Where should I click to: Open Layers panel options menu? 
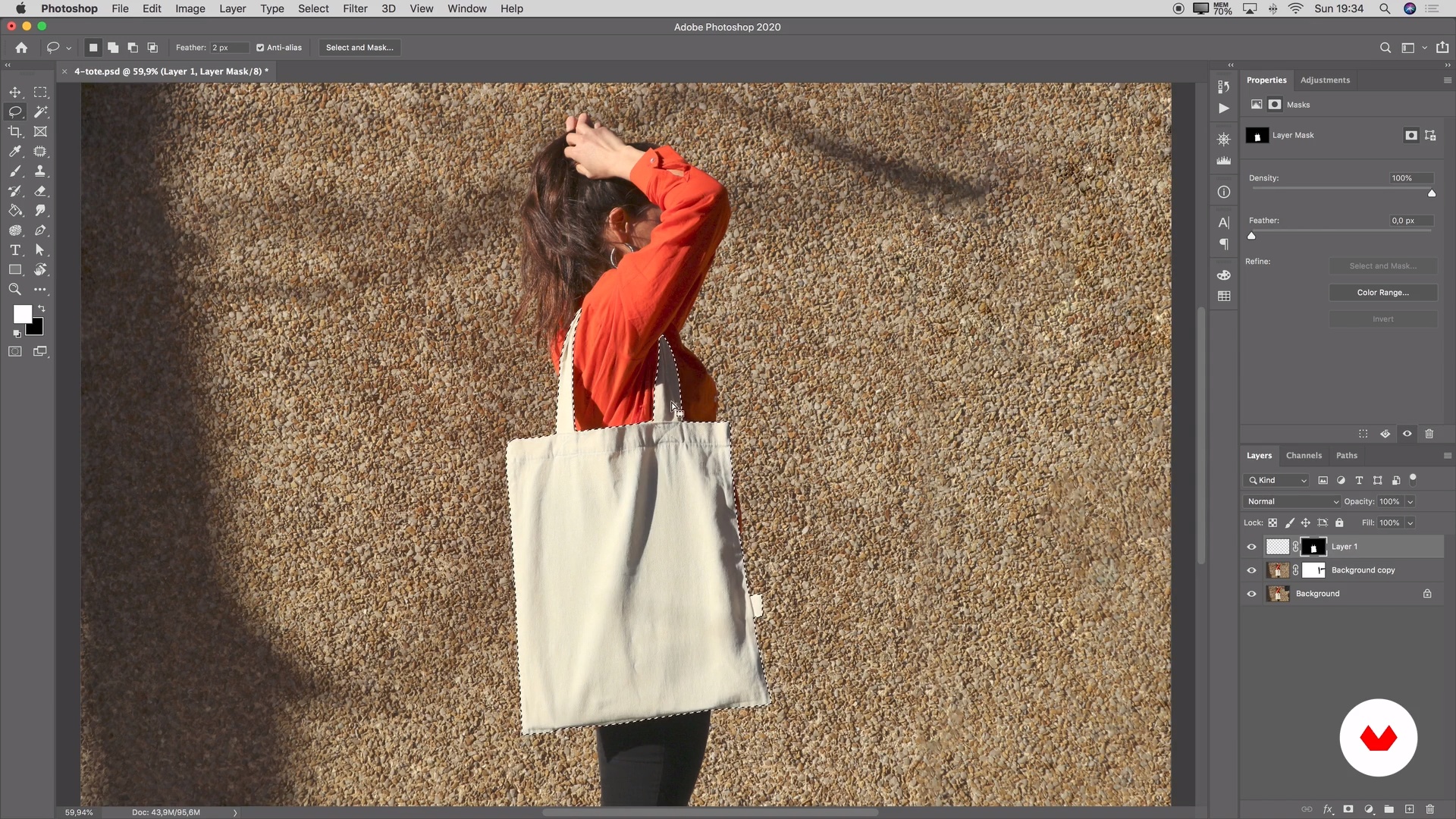point(1447,456)
